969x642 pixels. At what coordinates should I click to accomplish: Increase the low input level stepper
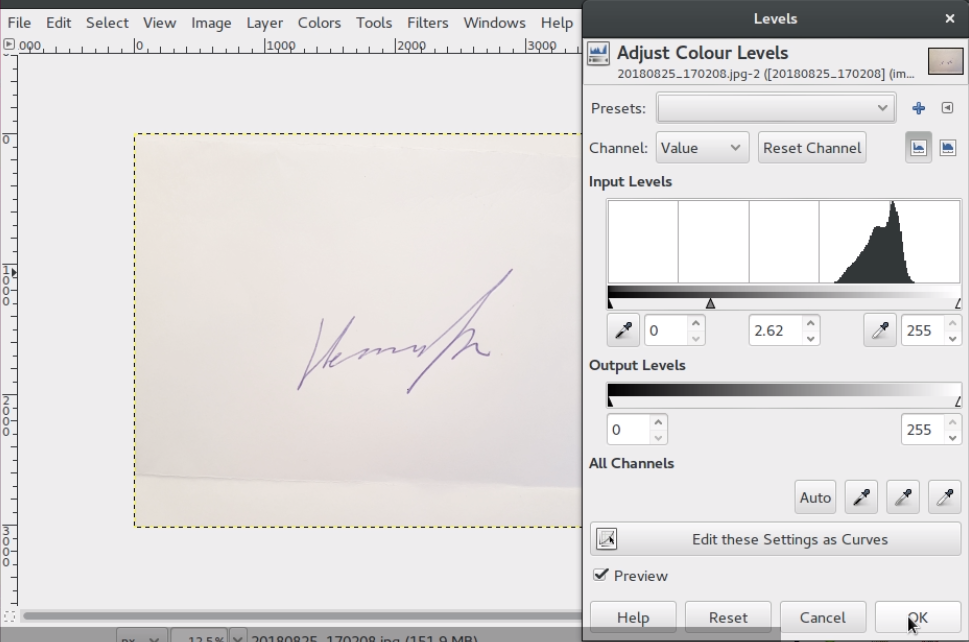[696, 323]
